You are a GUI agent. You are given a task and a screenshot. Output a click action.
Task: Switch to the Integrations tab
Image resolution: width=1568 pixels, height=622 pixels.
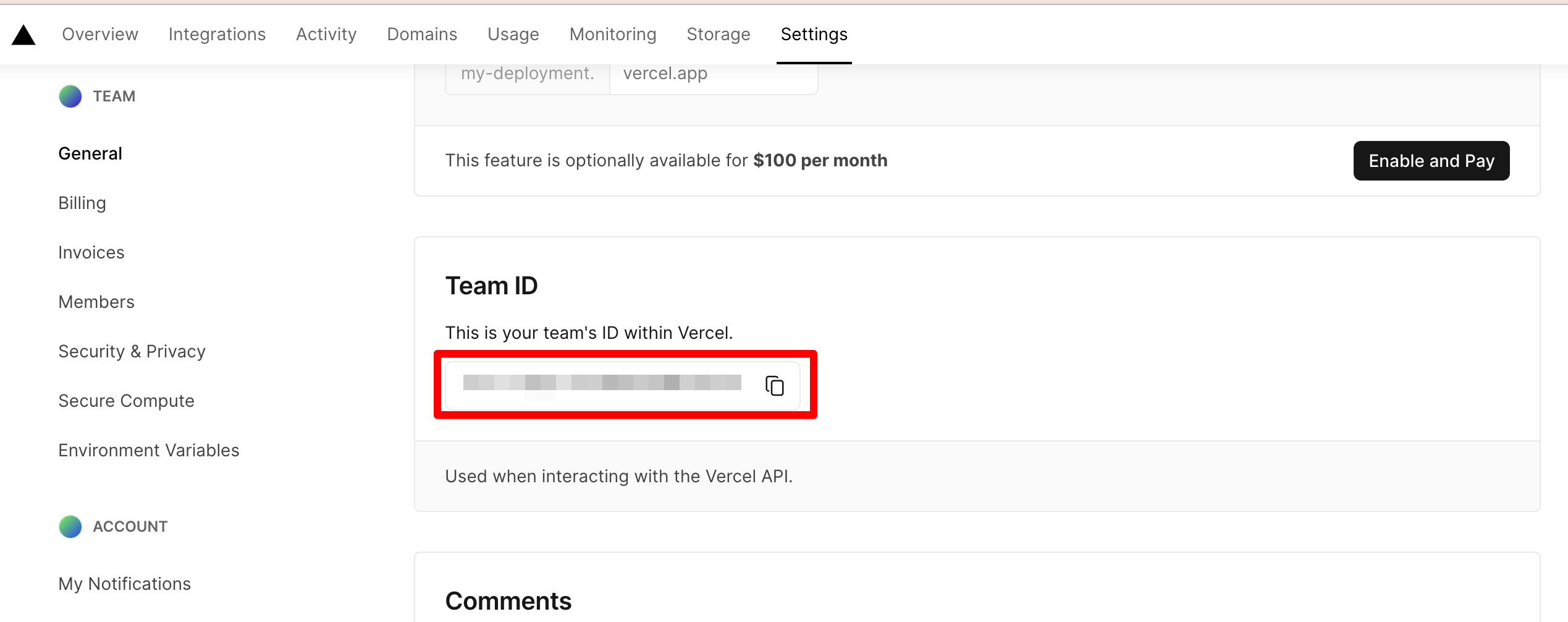point(217,35)
